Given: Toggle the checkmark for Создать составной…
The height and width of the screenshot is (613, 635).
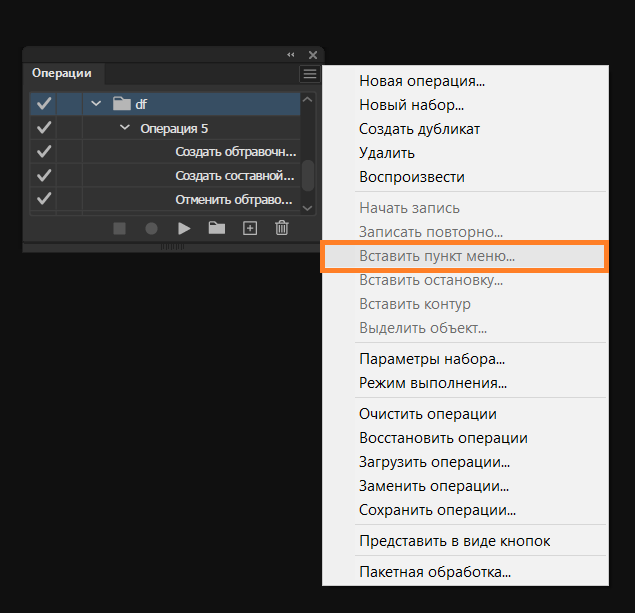Looking at the screenshot, I should coord(44,175).
